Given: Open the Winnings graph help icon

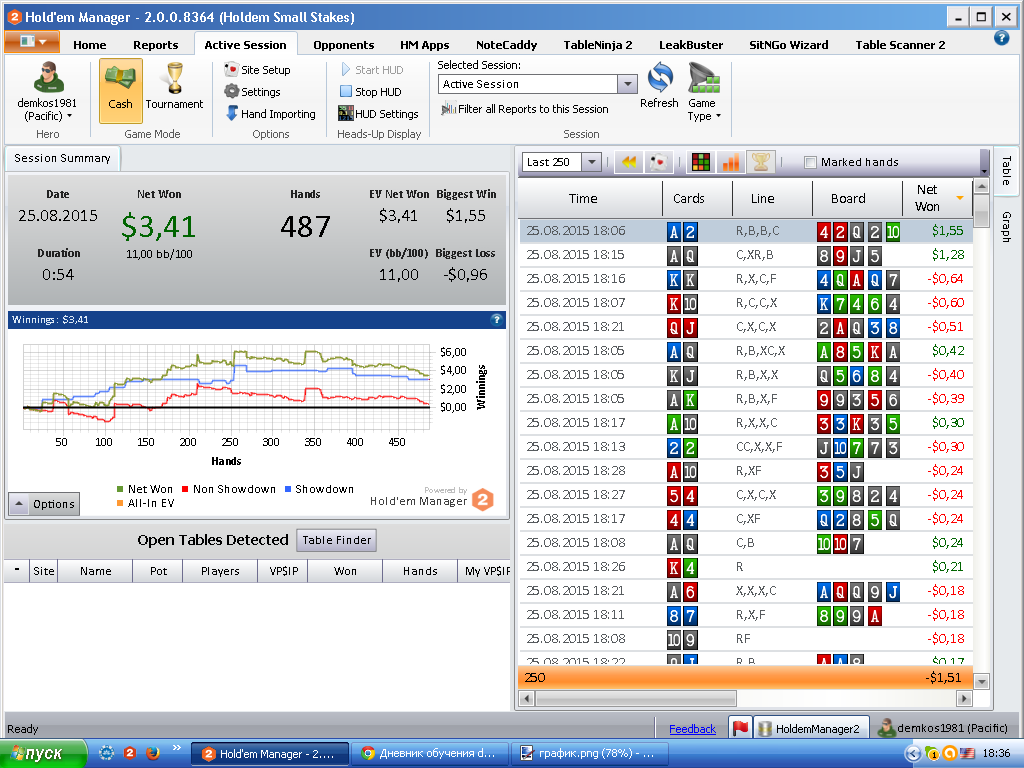Looking at the screenshot, I should pyautogui.click(x=496, y=319).
